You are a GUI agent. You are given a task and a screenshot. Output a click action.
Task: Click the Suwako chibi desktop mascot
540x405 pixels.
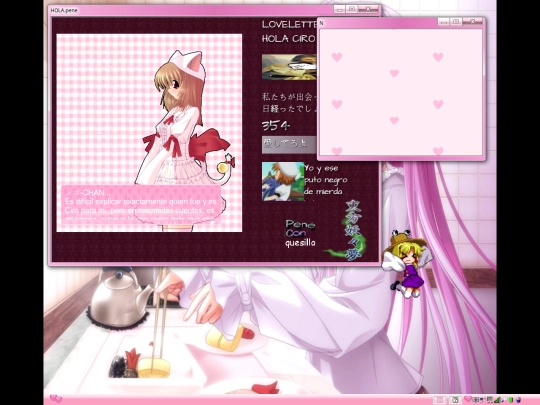[x=406, y=263]
